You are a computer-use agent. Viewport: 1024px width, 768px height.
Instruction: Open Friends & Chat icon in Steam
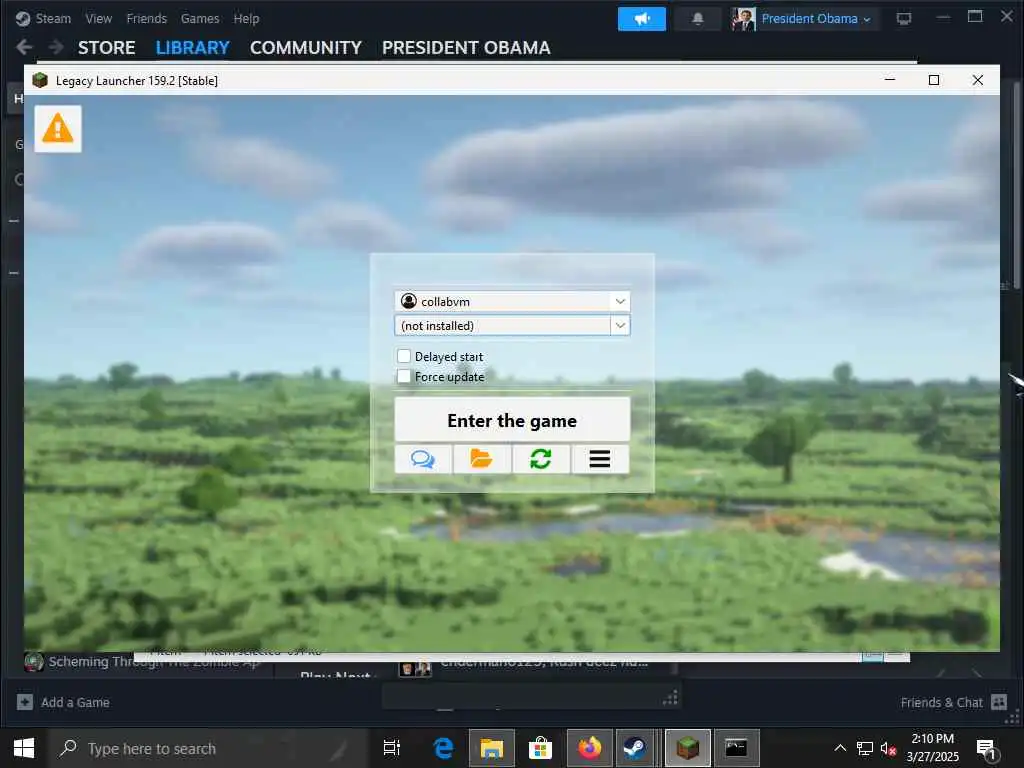(999, 702)
